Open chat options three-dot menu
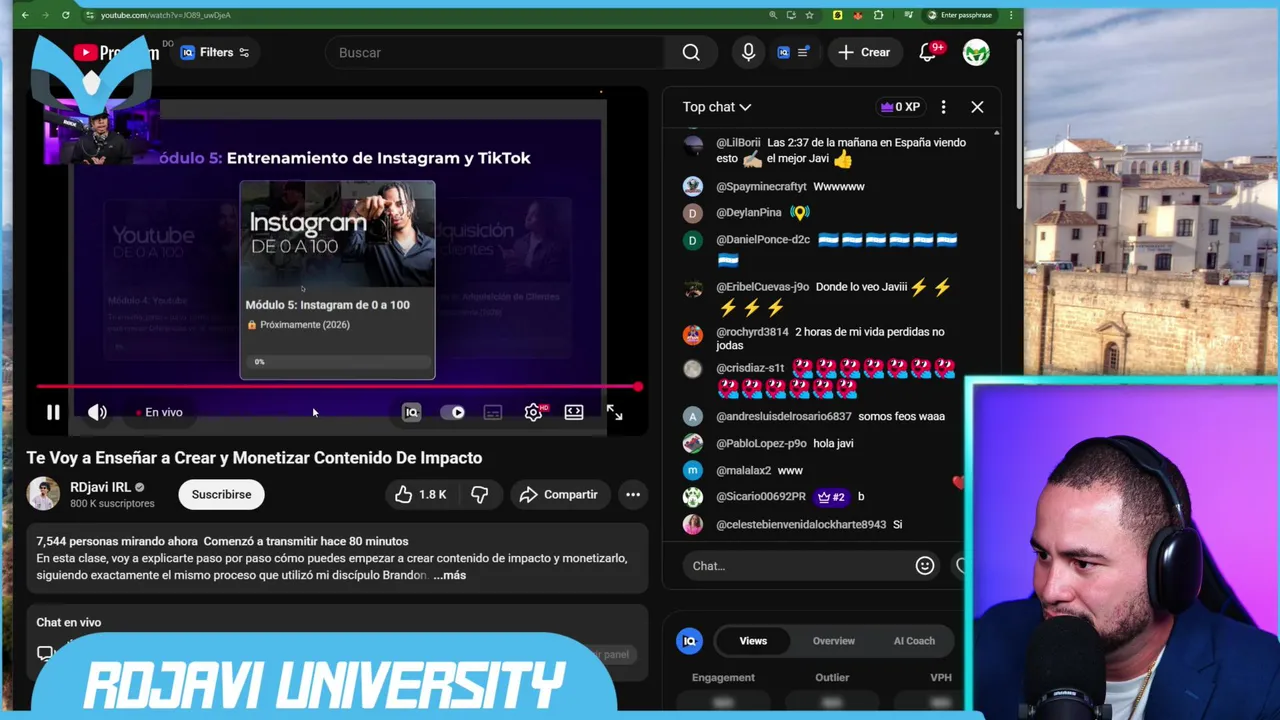Screen dimensions: 1280x720 pyautogui.click(x=943, y=107)
